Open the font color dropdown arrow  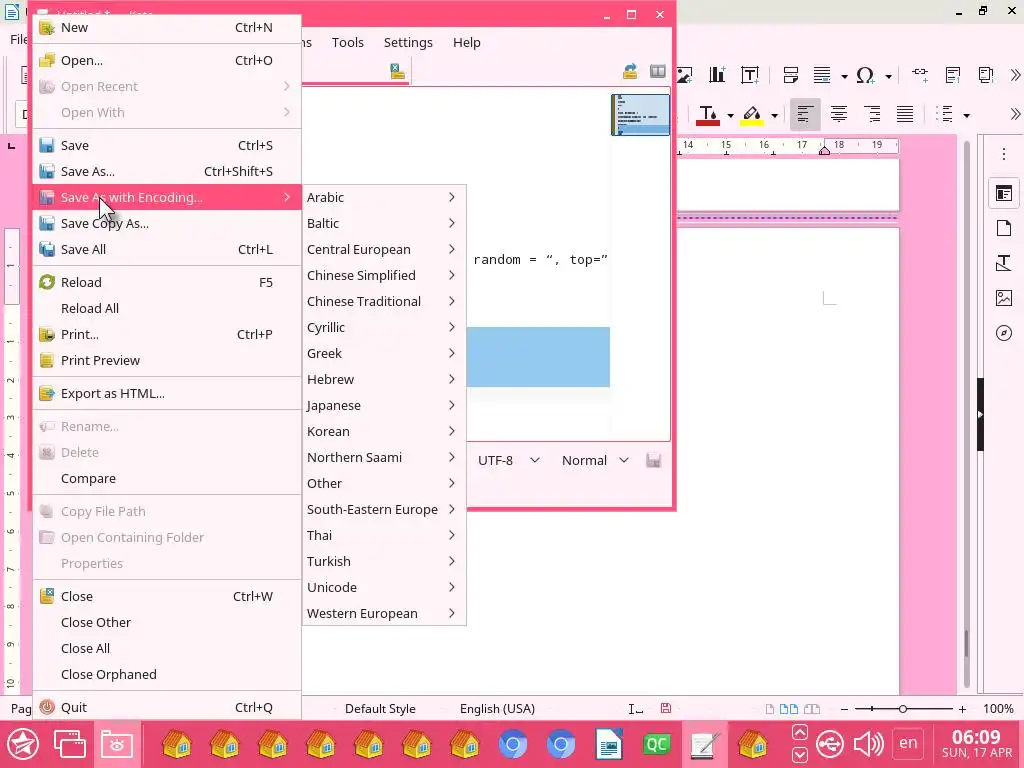pyautogui.click(x=730, y=116)
